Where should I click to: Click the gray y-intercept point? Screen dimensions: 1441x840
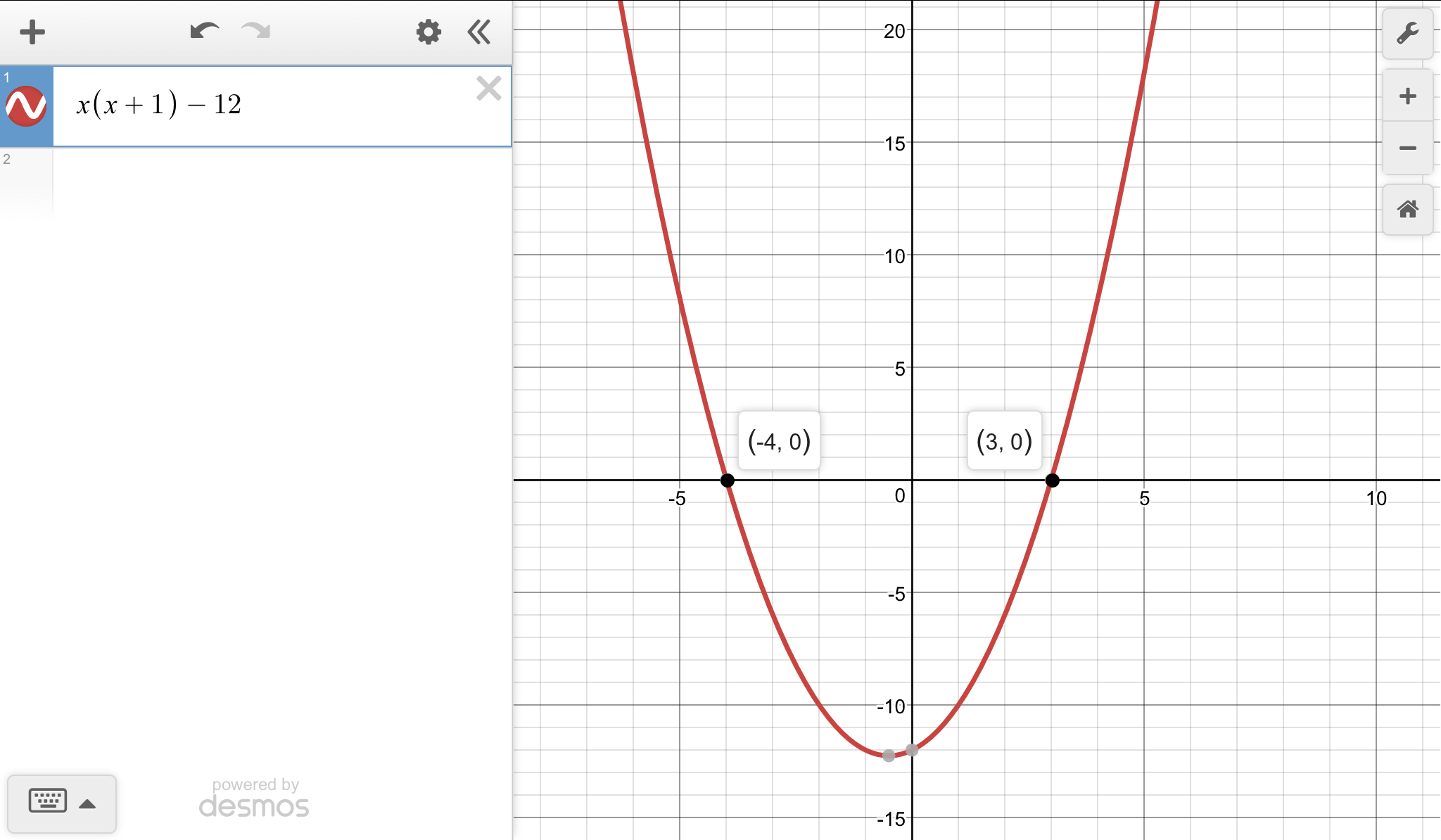[x=912, y=750]
